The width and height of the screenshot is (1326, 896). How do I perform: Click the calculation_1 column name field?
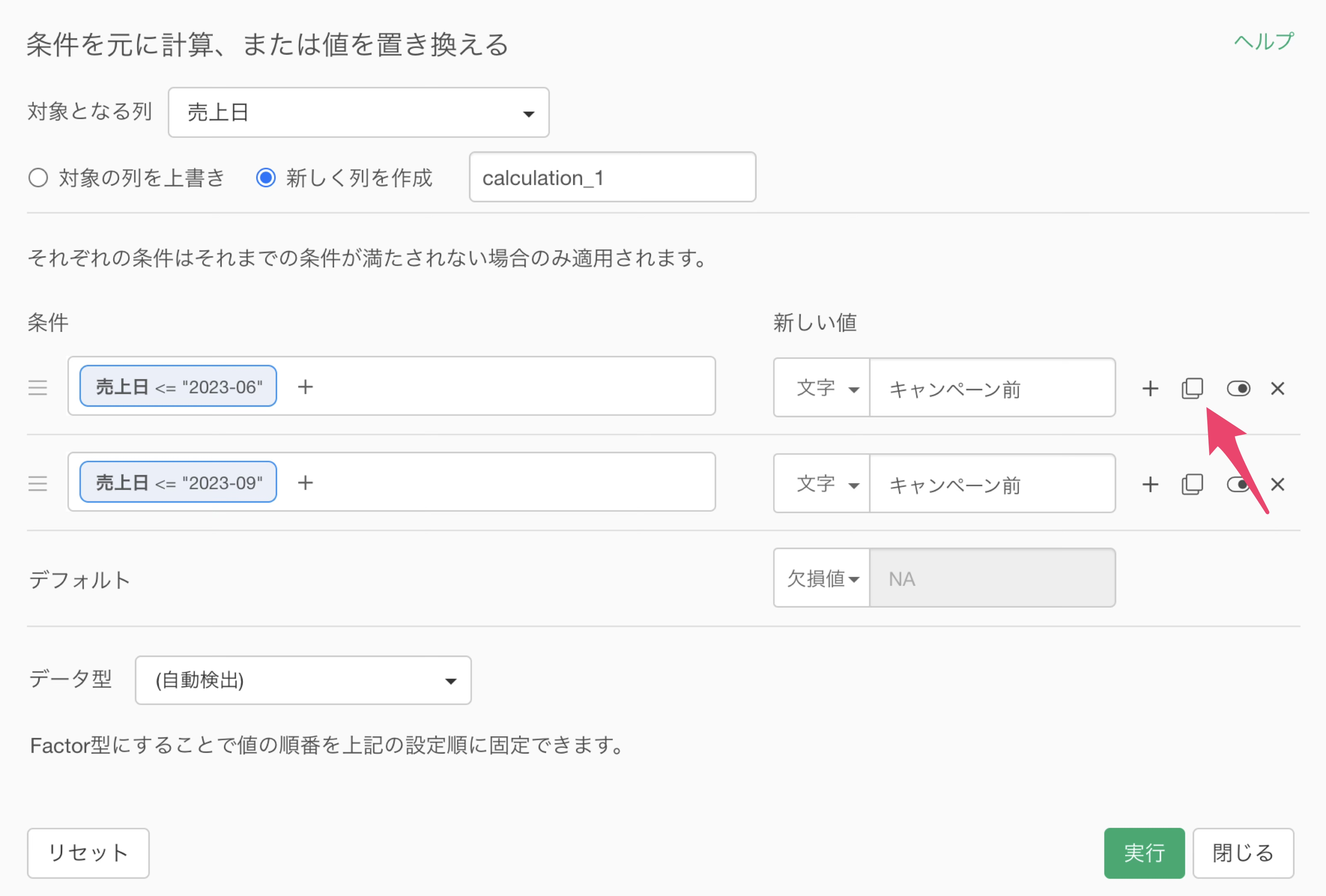[612, 178]
